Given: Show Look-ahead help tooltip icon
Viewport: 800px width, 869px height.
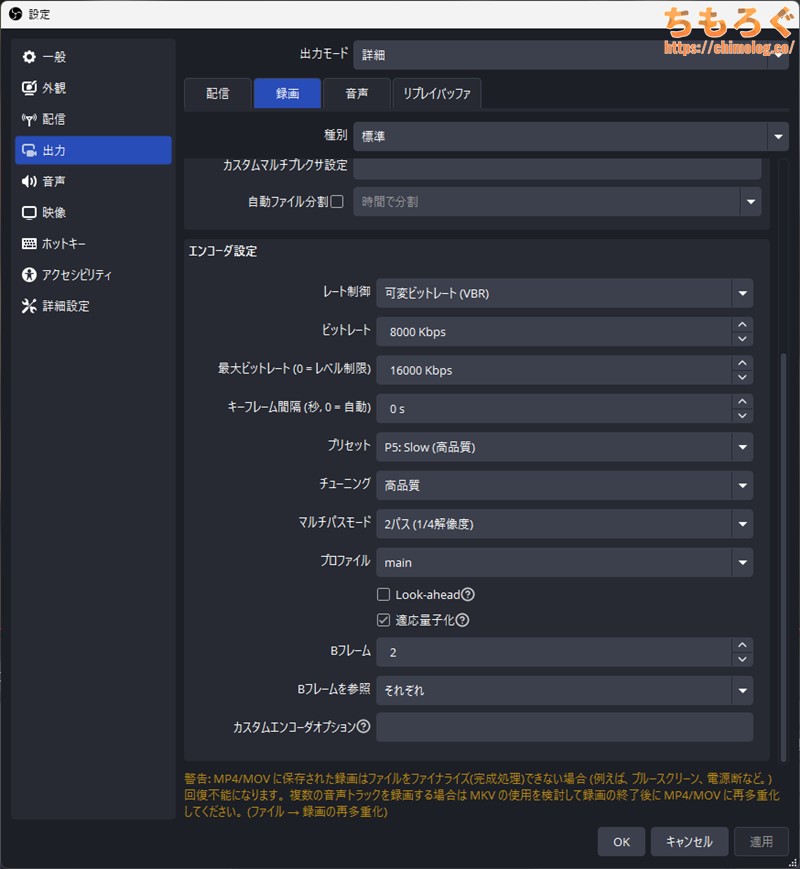Looking at the screenshot, I should tap(468, 595).
